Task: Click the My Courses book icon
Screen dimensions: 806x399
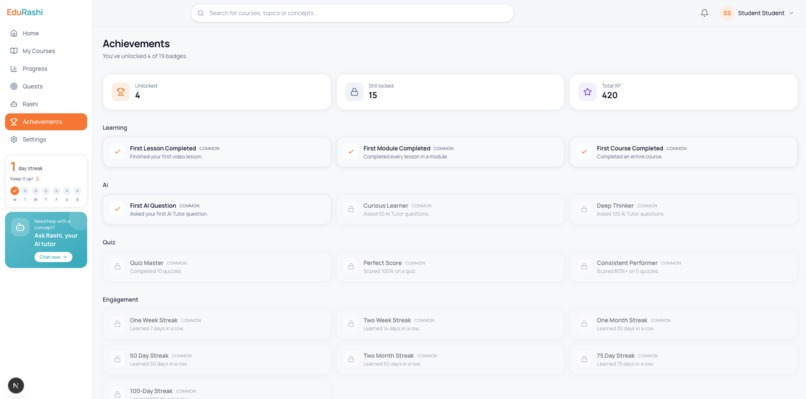Action: coord(14,51)
